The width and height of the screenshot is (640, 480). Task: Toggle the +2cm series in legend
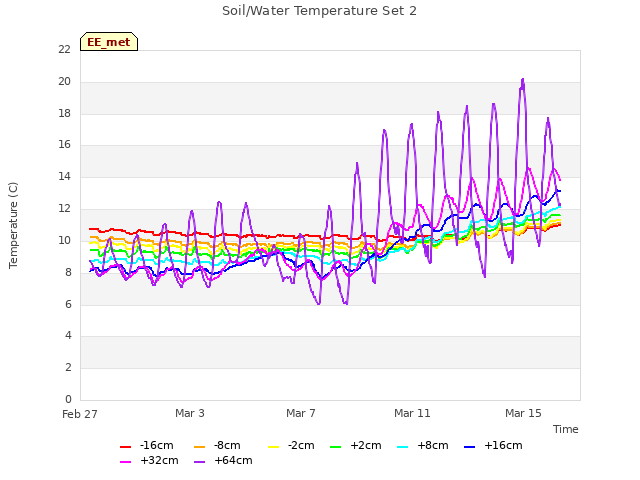tap(356, 445)
